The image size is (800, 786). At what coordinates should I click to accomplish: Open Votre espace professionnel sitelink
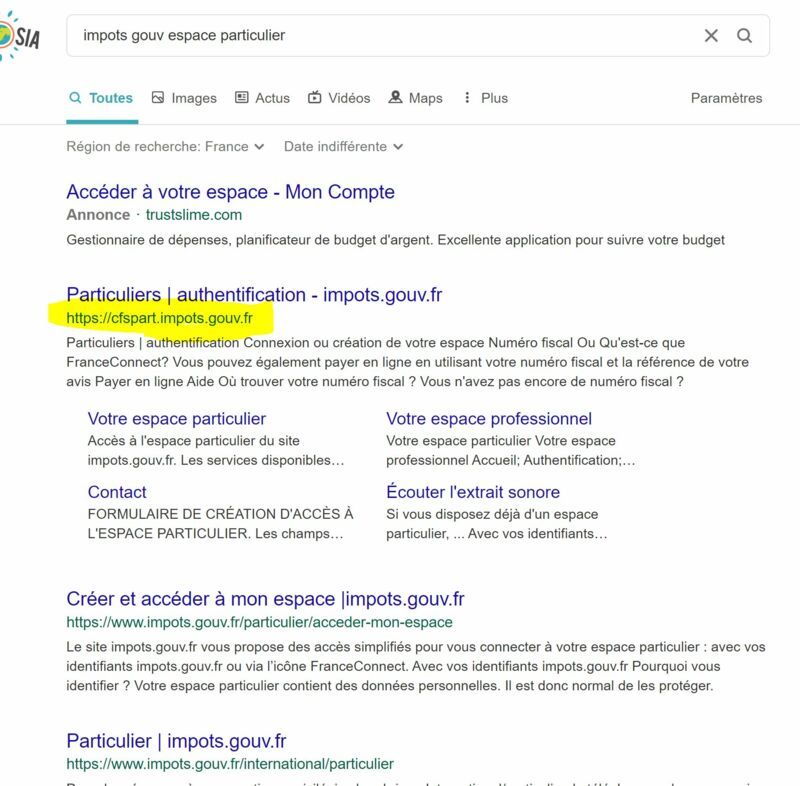point(489,419)
